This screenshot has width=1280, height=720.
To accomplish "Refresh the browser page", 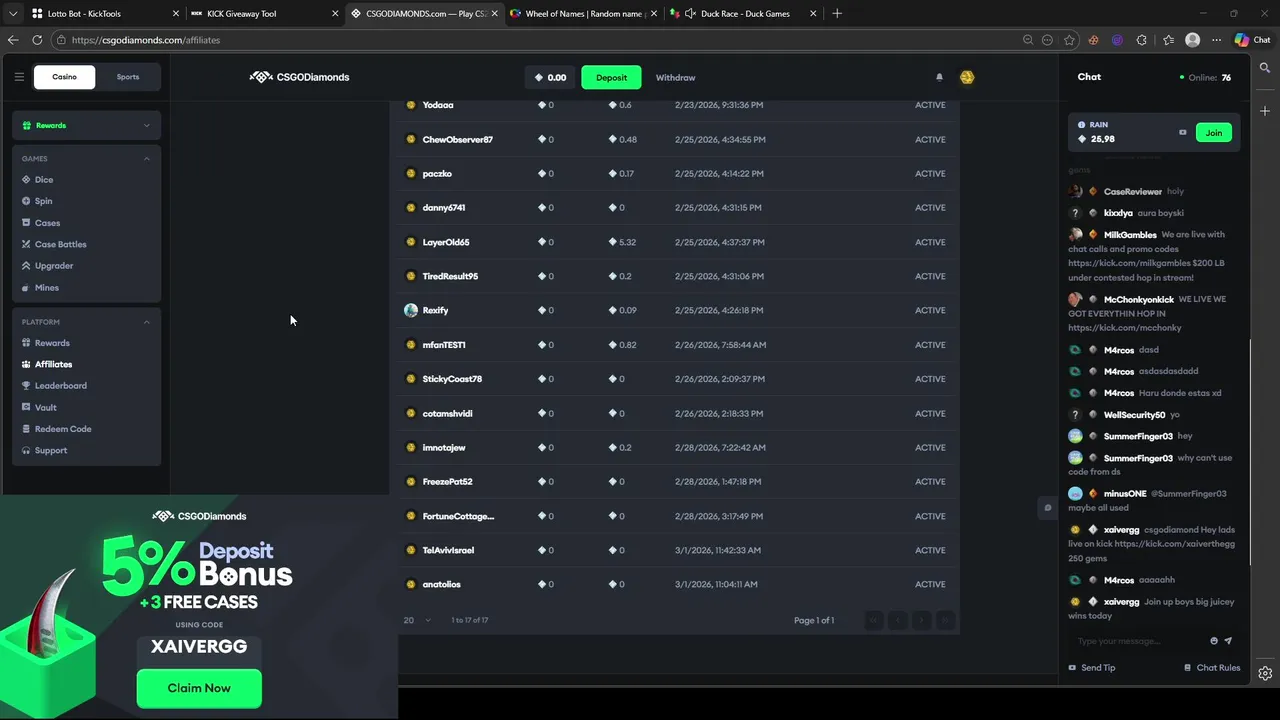I will 37,40.
